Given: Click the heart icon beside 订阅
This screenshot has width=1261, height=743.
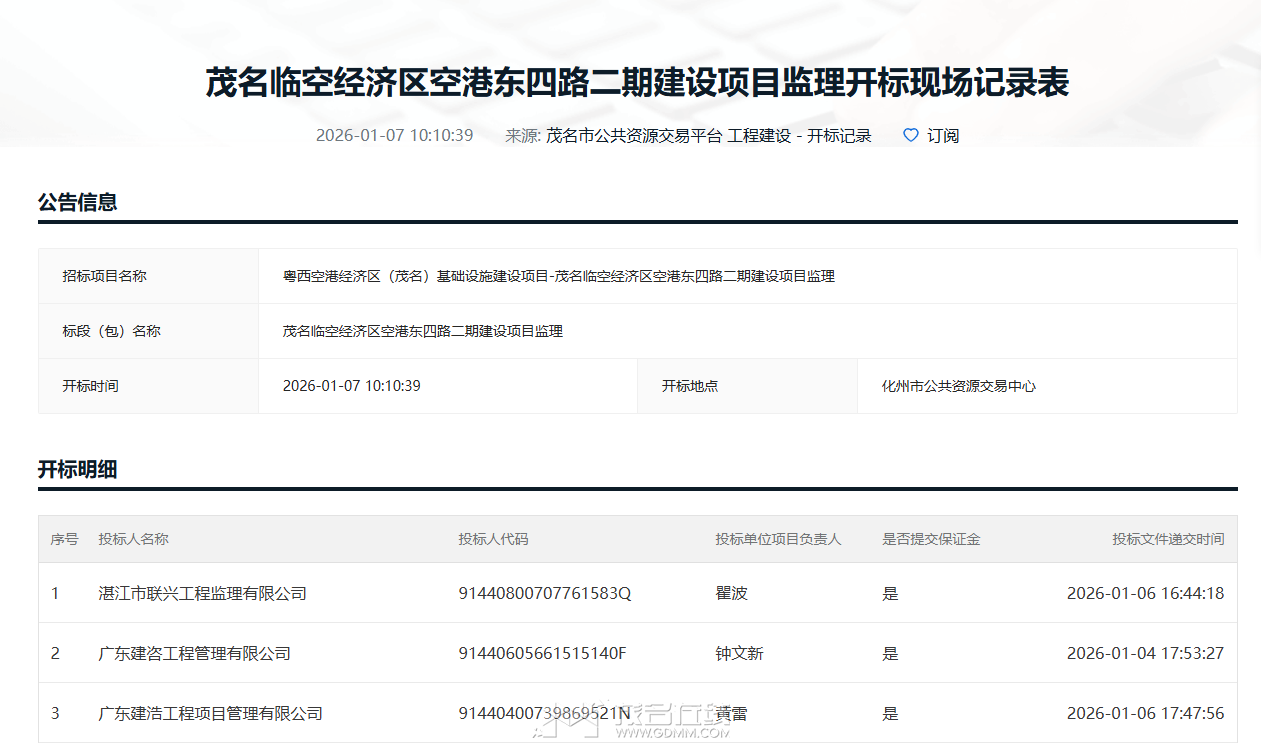Looking at the screenshot, I should 910,135.
